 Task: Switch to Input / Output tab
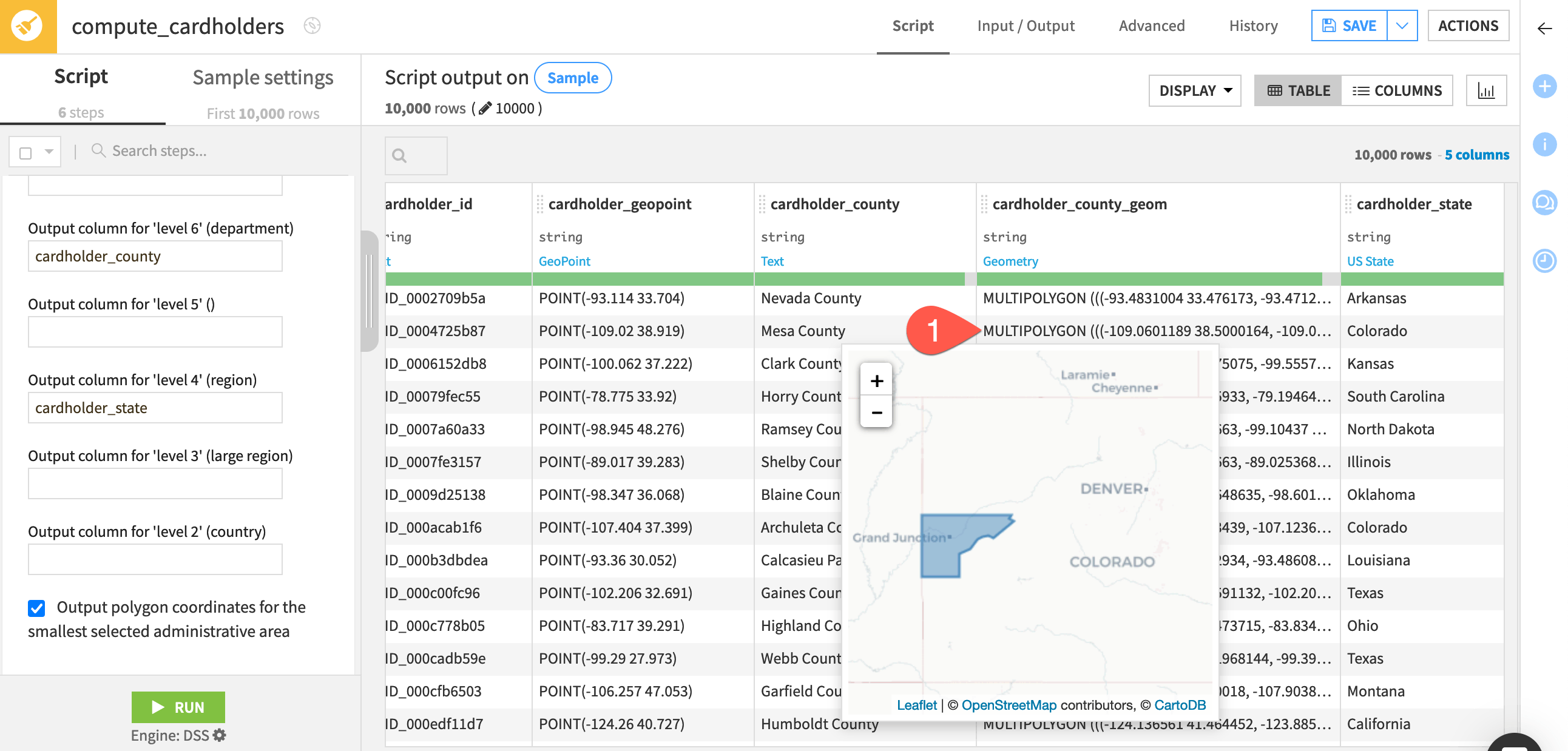[x=1025, y=25]
